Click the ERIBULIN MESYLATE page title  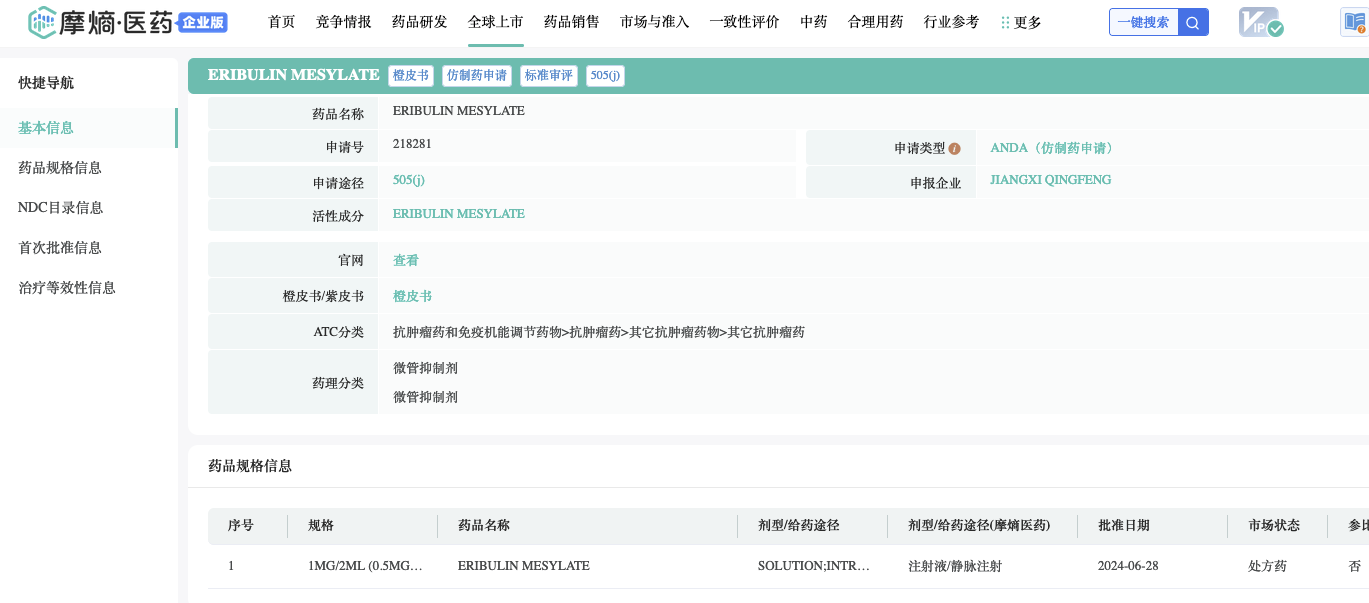tap(293, 75)
